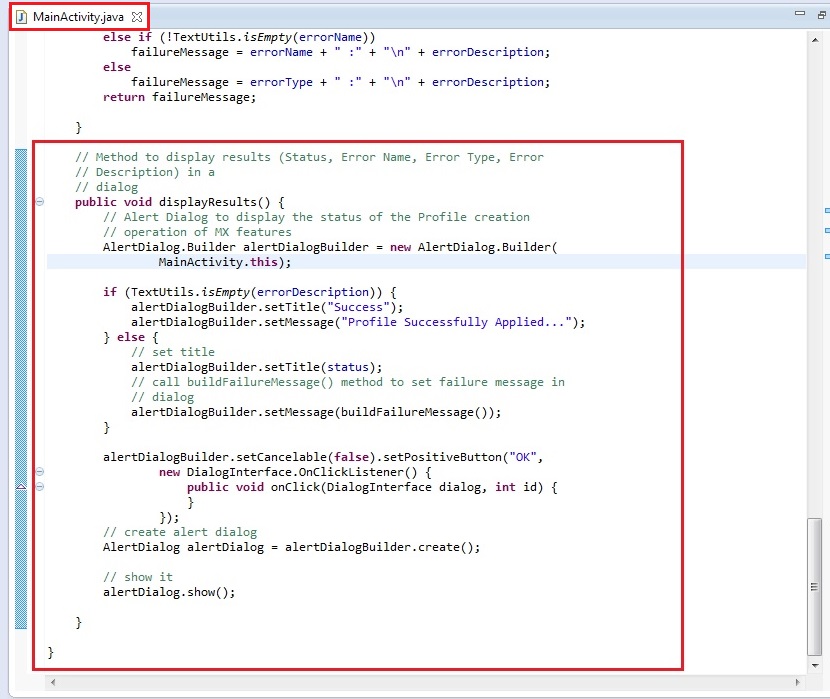Collapse the DialogInterface.OnClickListener anonymous class fold
The image size is (830, 699).
click(40, 472)
